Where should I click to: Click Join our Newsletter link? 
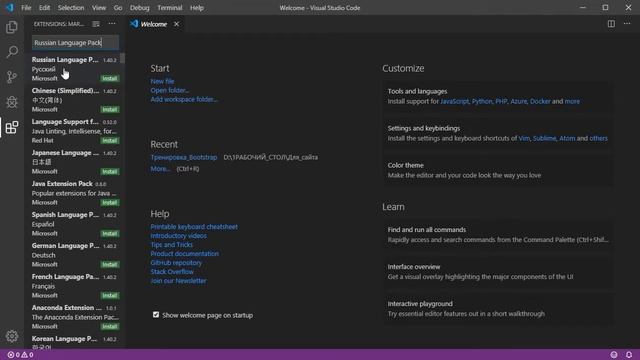tap(178, 280)
